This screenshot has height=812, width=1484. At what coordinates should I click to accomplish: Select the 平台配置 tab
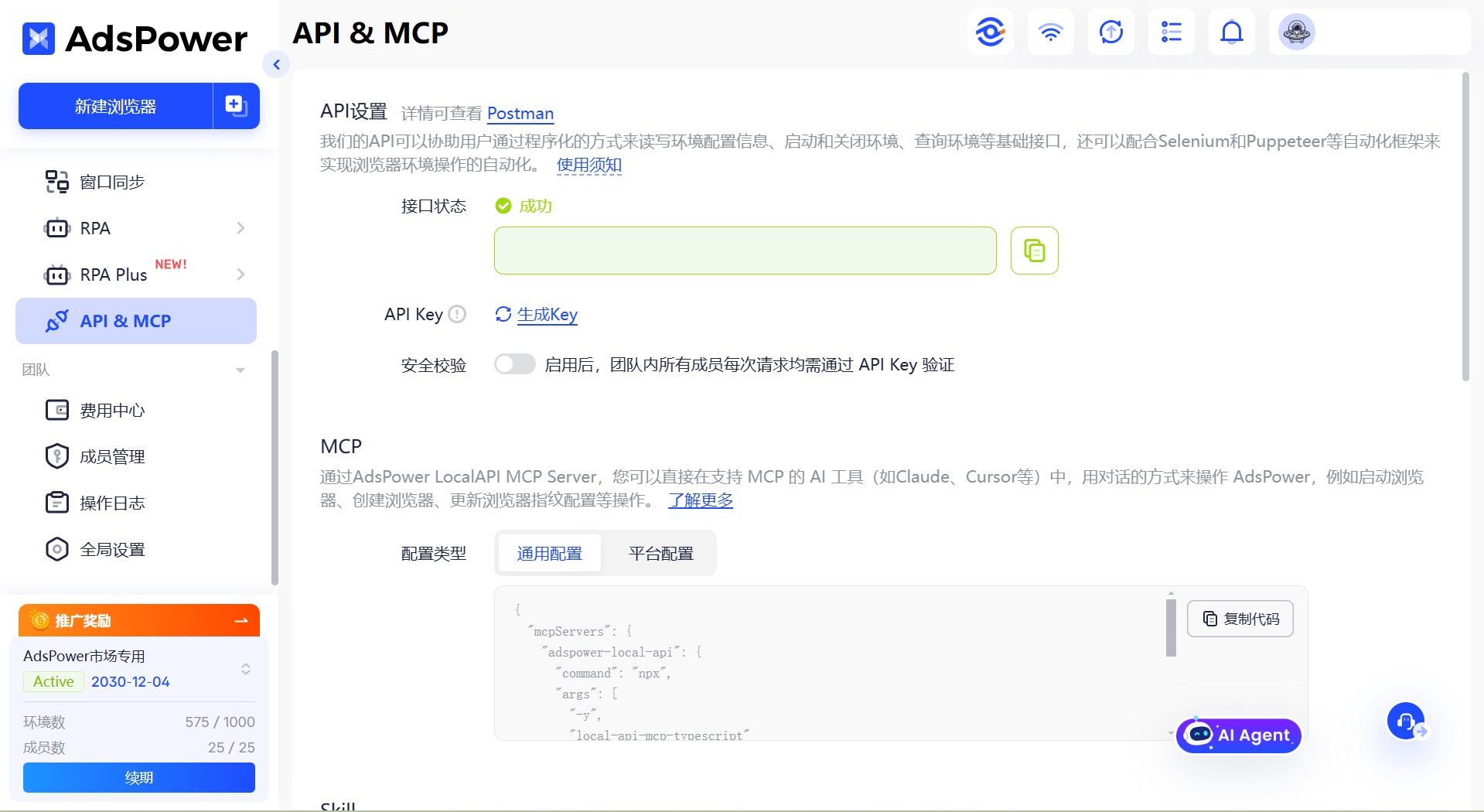(x=661, y=554)
